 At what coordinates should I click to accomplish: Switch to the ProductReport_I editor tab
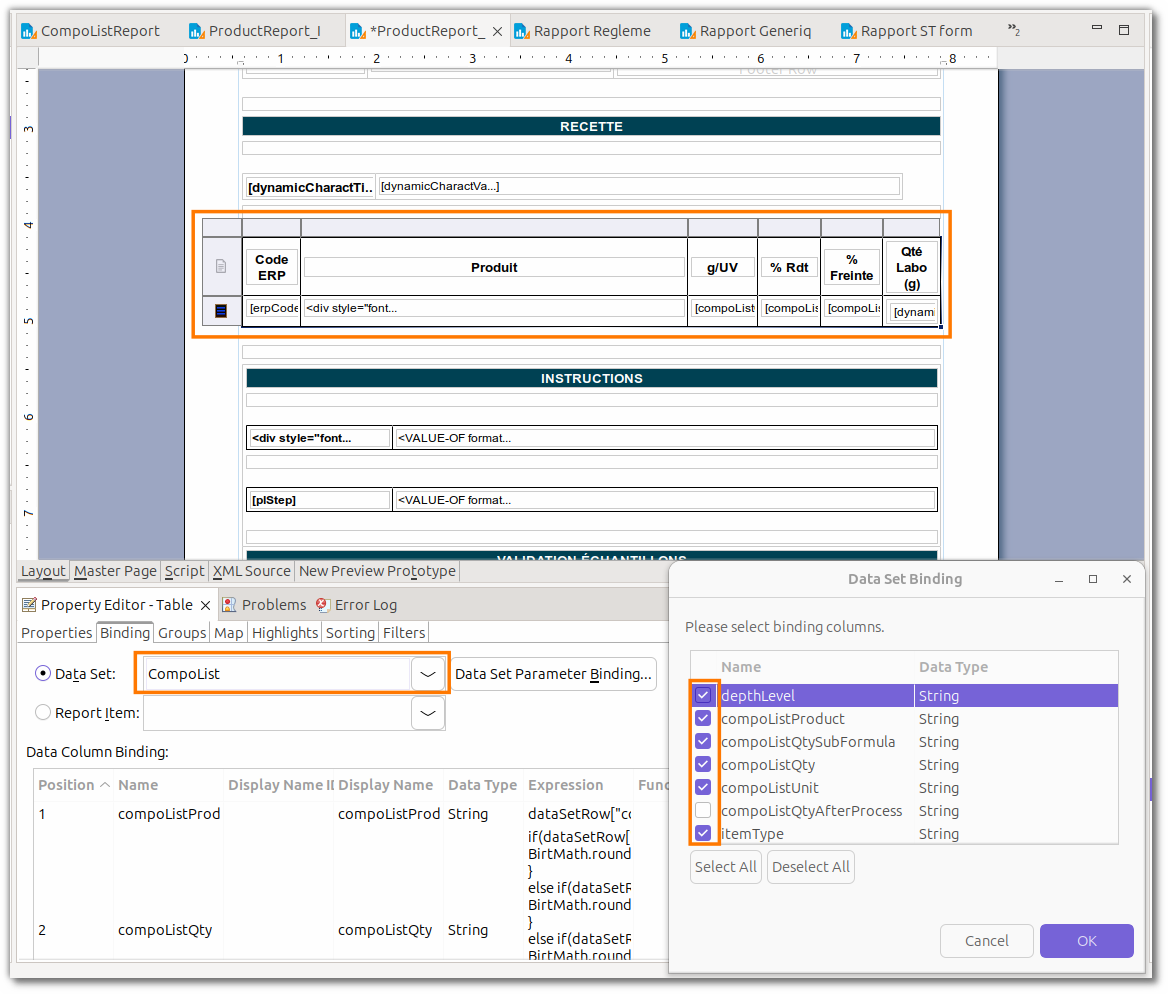(x=256, y=31)
